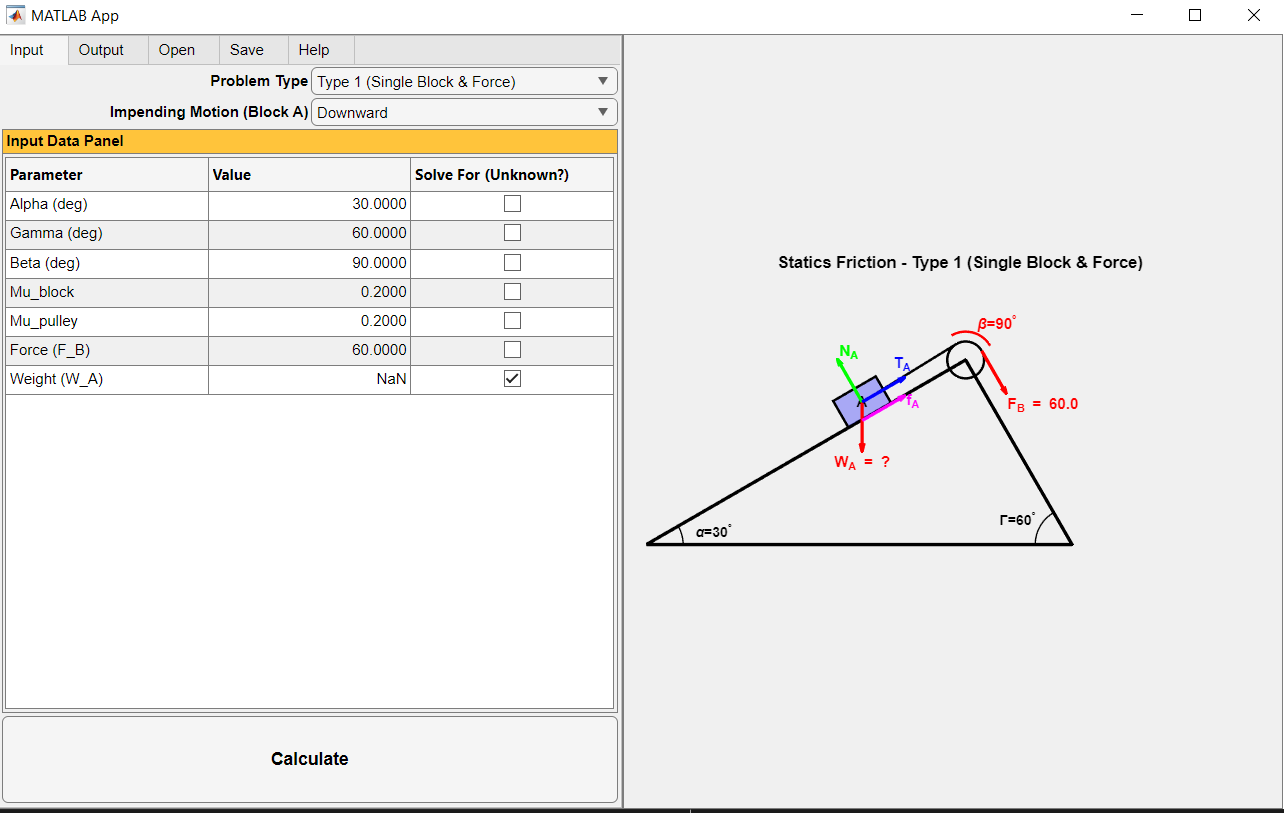This screenshot has height=813, width=1284.
Task: Click the Calculate button
Action: [310, 759]
